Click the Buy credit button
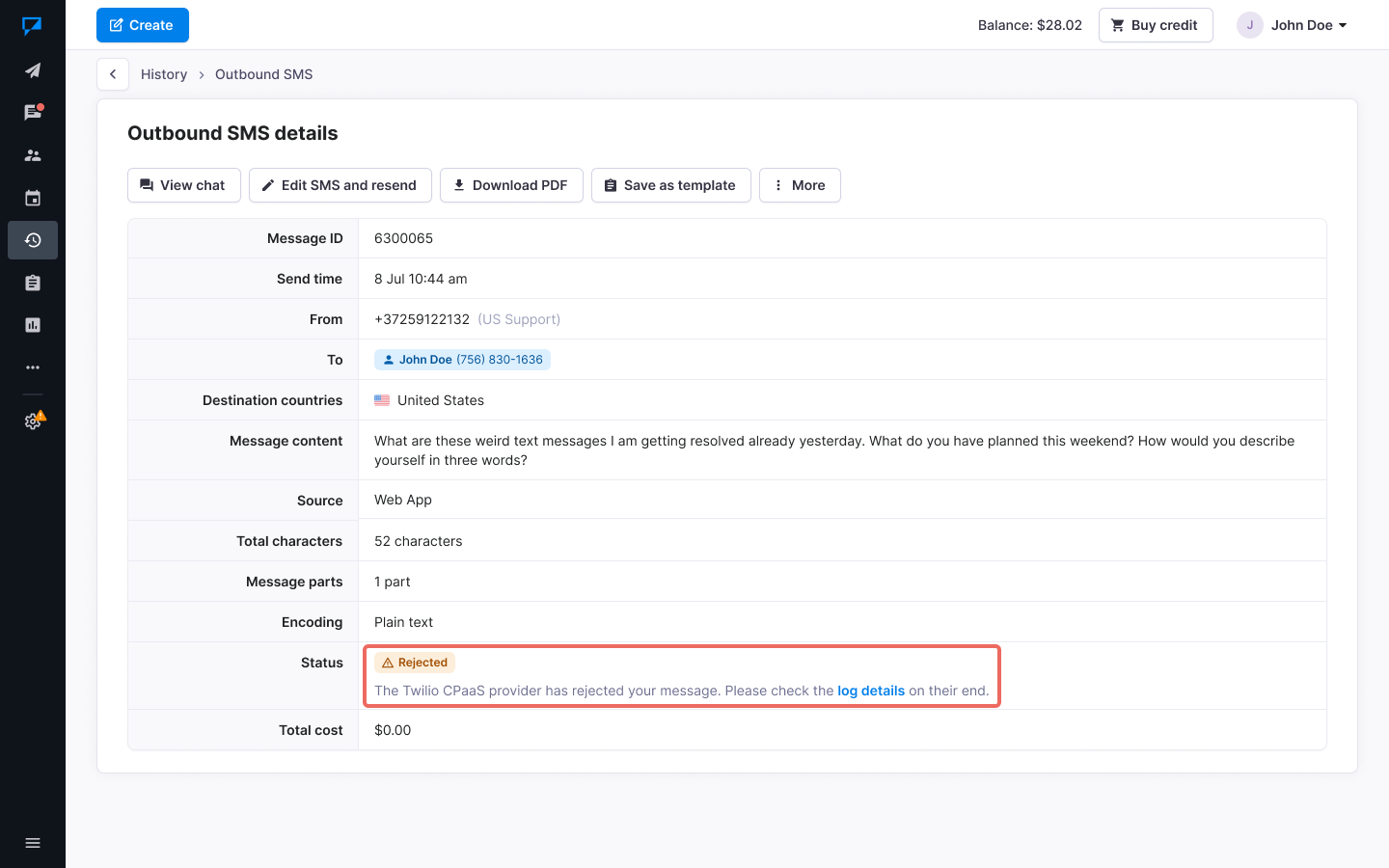This screenshot has width=1389, height=868. (x=1155, y=25)
